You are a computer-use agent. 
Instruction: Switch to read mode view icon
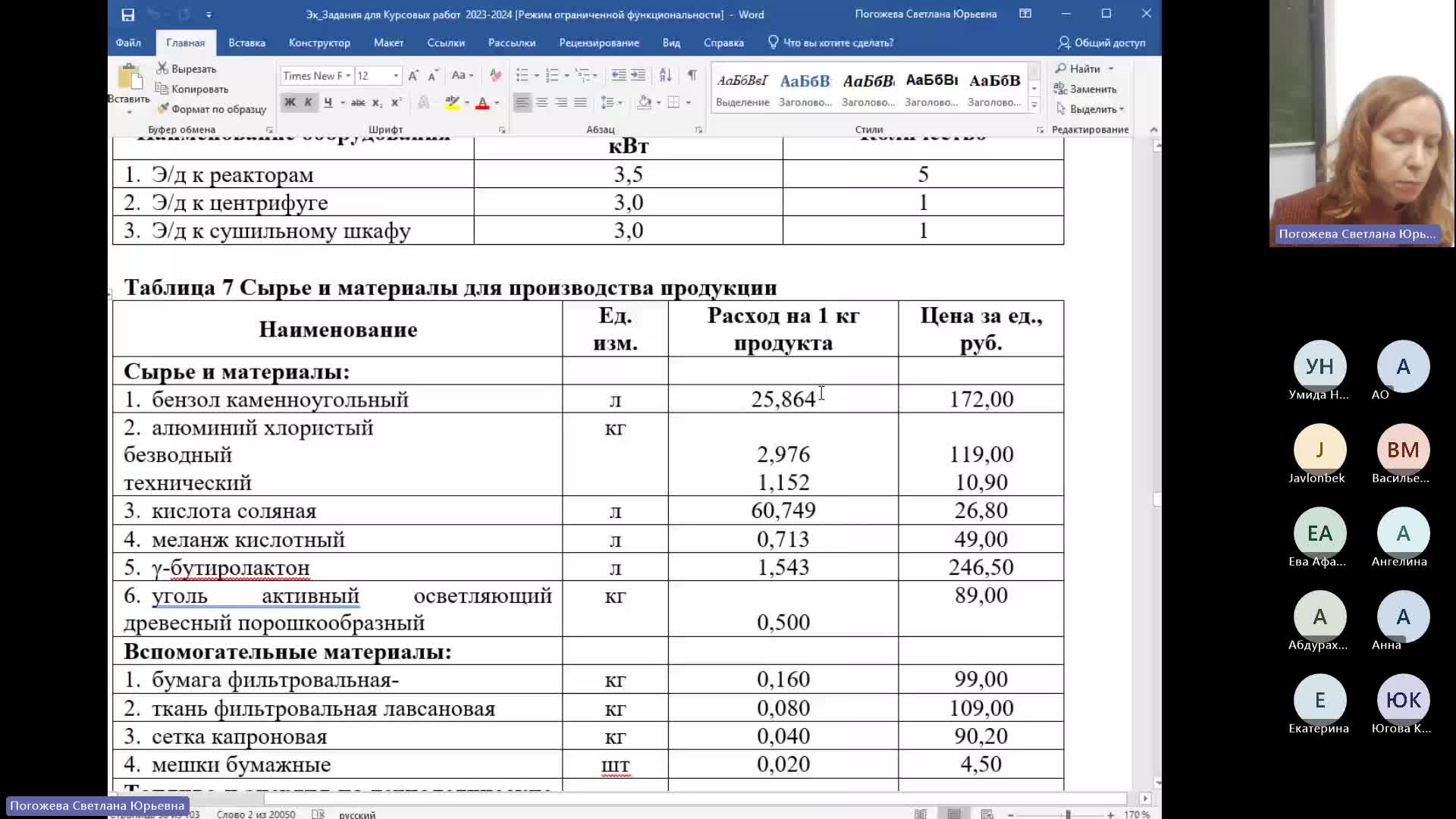(921, 814)
